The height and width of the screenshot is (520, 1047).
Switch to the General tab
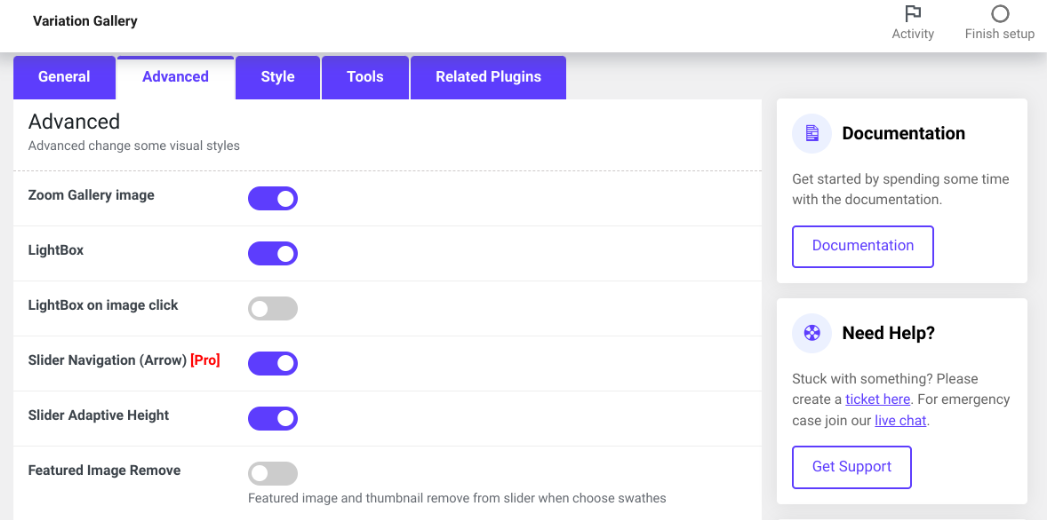[x=64, y=77]
